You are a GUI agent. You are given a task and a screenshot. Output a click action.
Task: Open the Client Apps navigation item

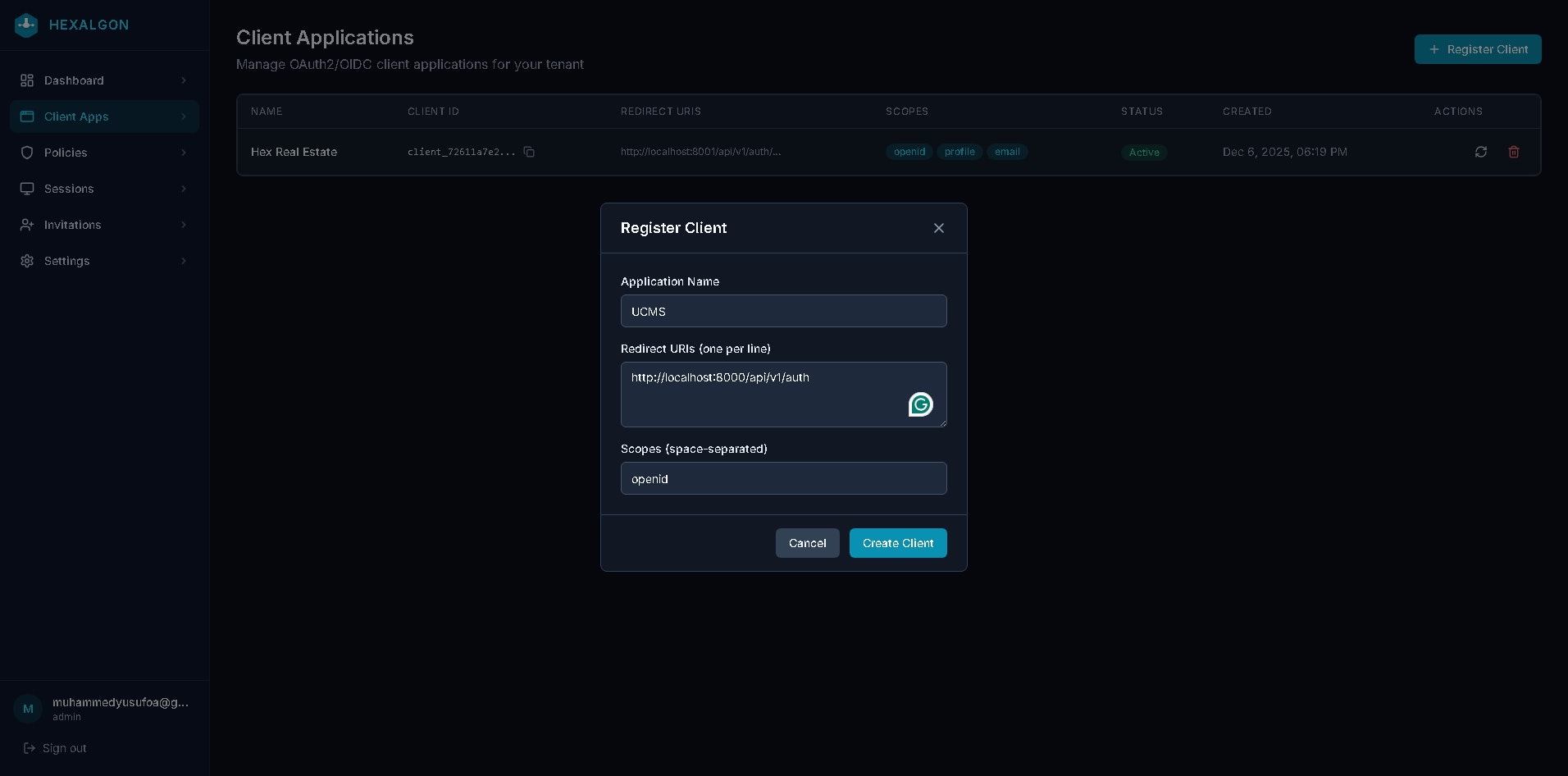pyautogui.click(x=78, y=116)
